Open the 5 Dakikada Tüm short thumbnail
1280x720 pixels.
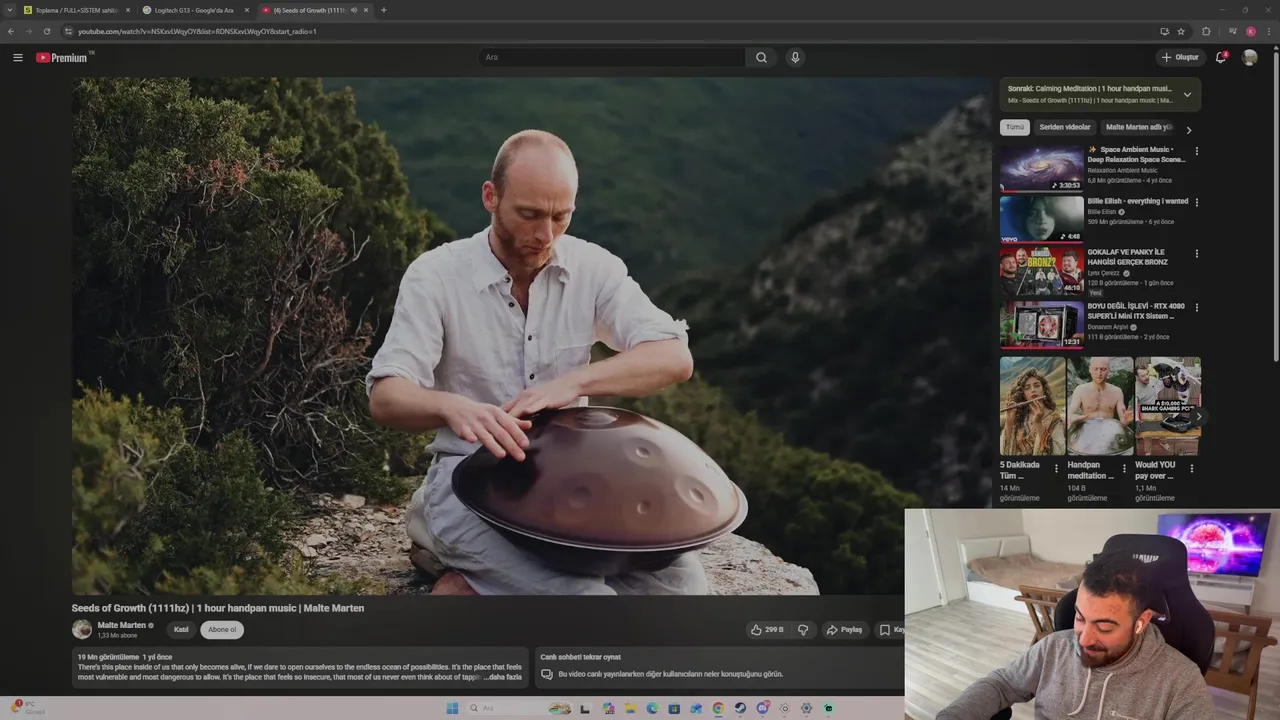[1032, 406]
